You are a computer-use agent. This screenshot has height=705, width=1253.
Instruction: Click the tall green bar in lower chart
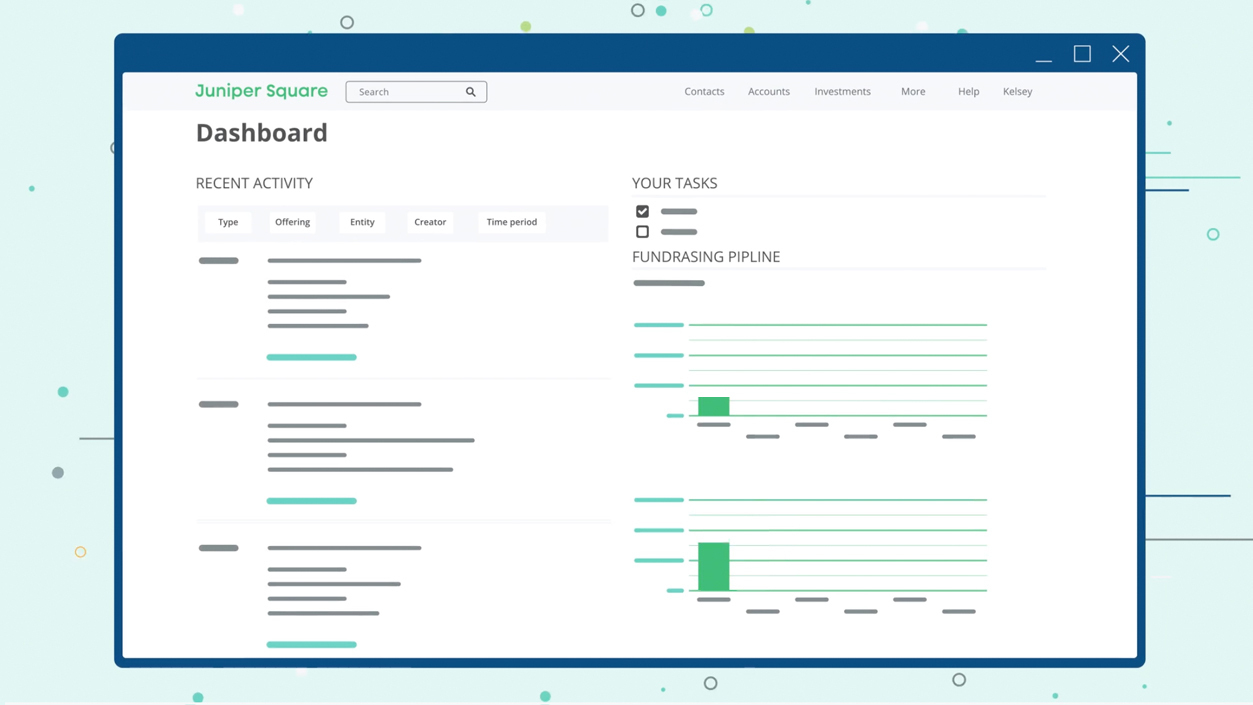coord(713,566)
